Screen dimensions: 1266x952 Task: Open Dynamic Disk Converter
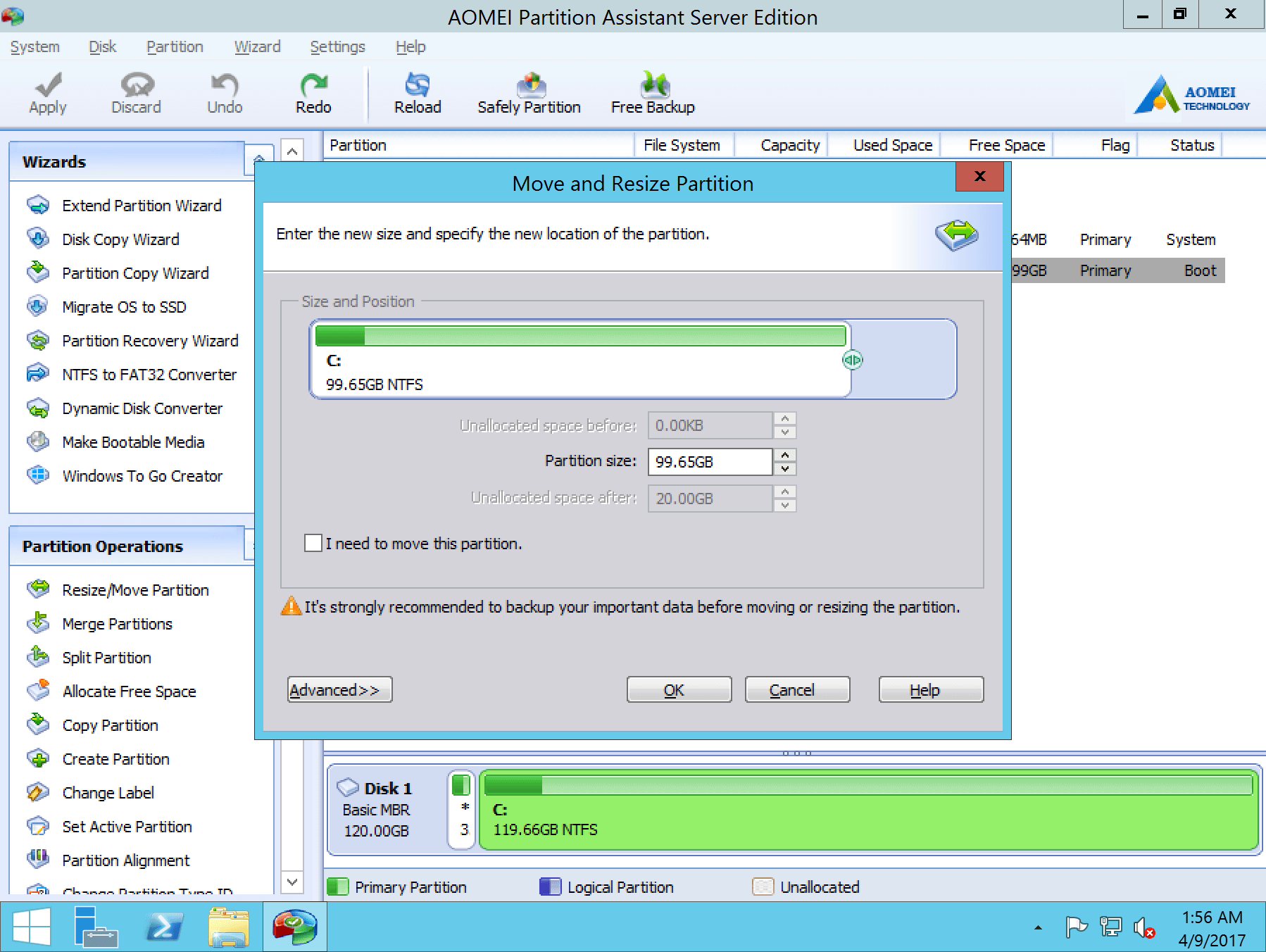point(125,408)
